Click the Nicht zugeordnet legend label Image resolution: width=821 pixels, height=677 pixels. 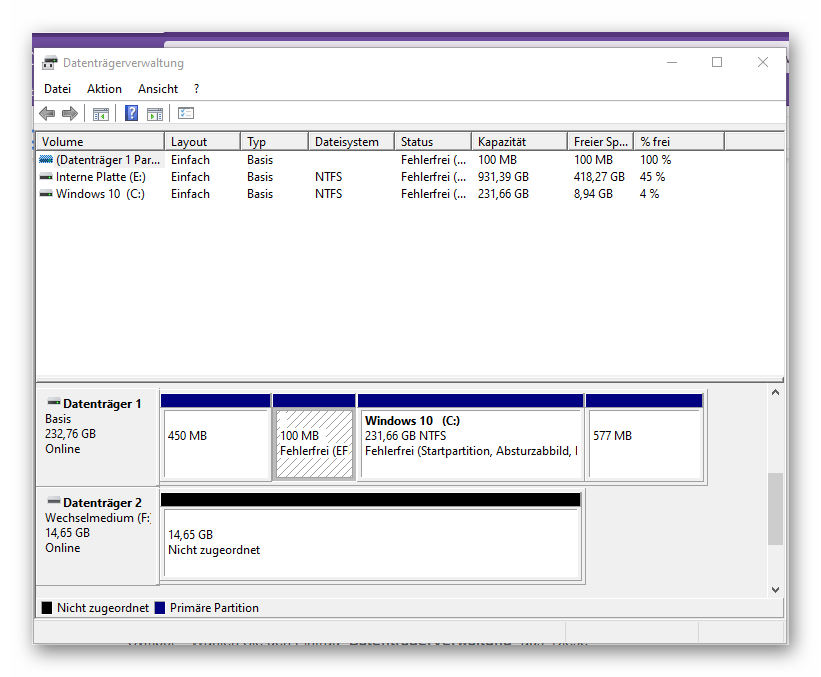click(x=103, y=608)
